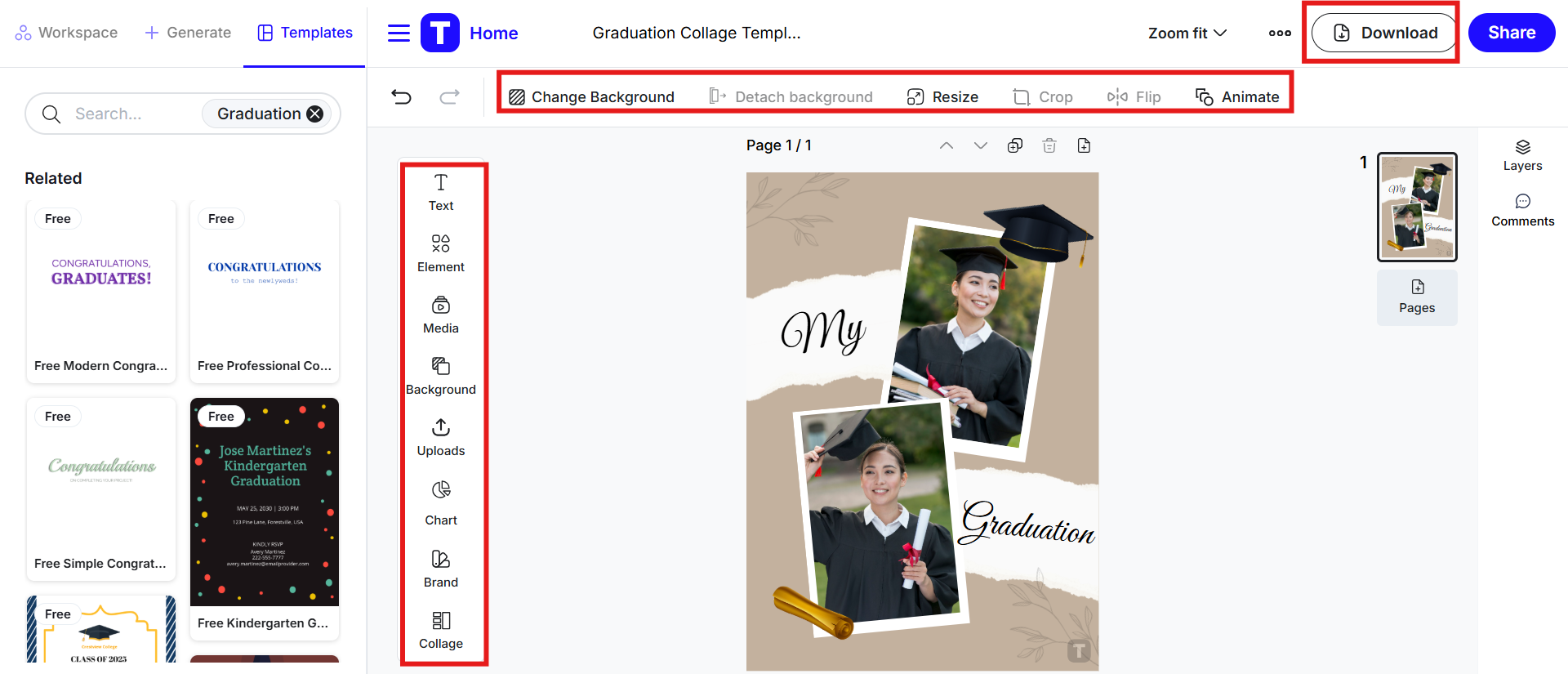Click the Graduation Collage Template title
This screenshot has height=674, width=1568.
click(x=697, y=33)
